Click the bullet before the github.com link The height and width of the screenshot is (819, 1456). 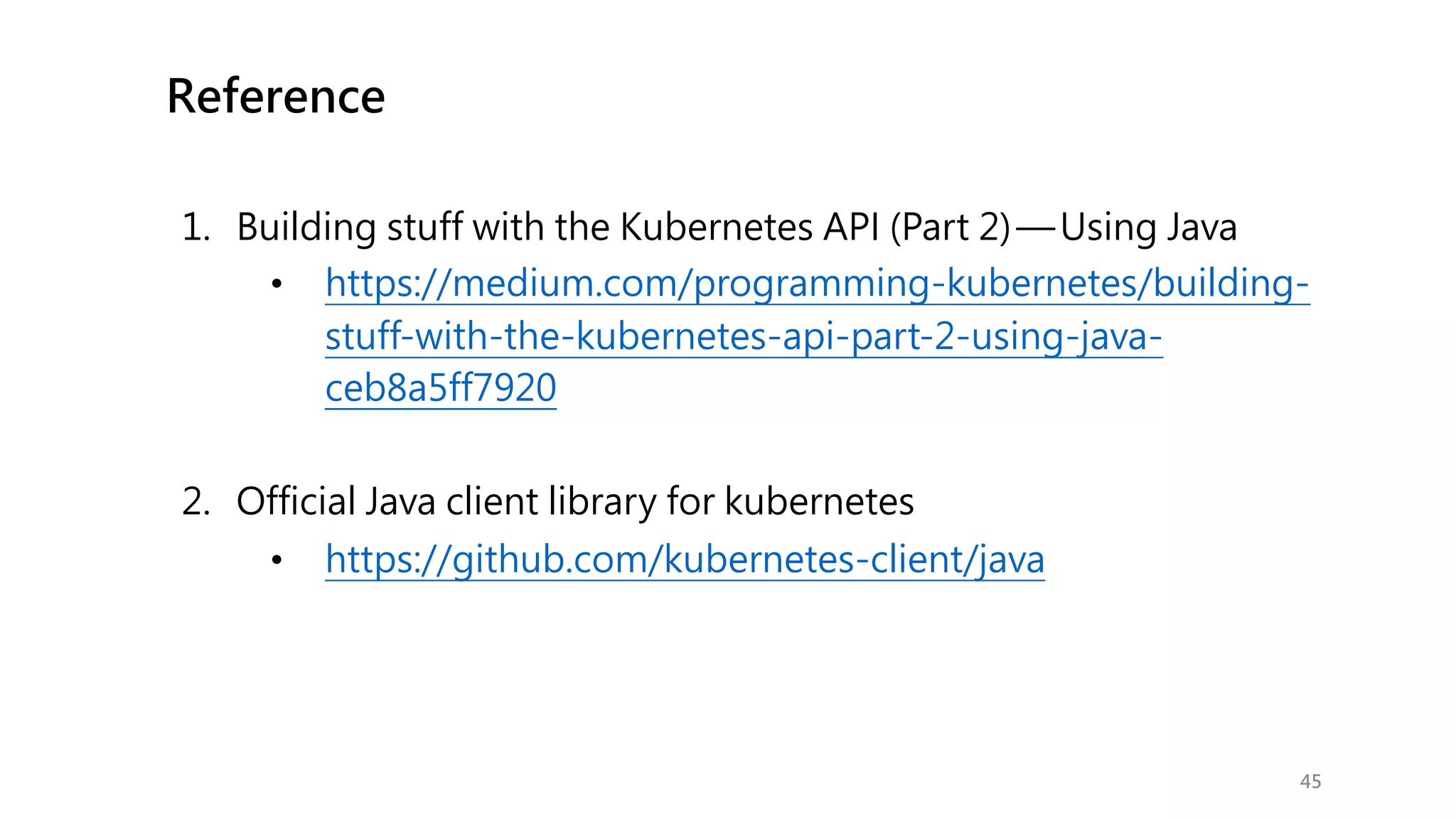[277, 561]
